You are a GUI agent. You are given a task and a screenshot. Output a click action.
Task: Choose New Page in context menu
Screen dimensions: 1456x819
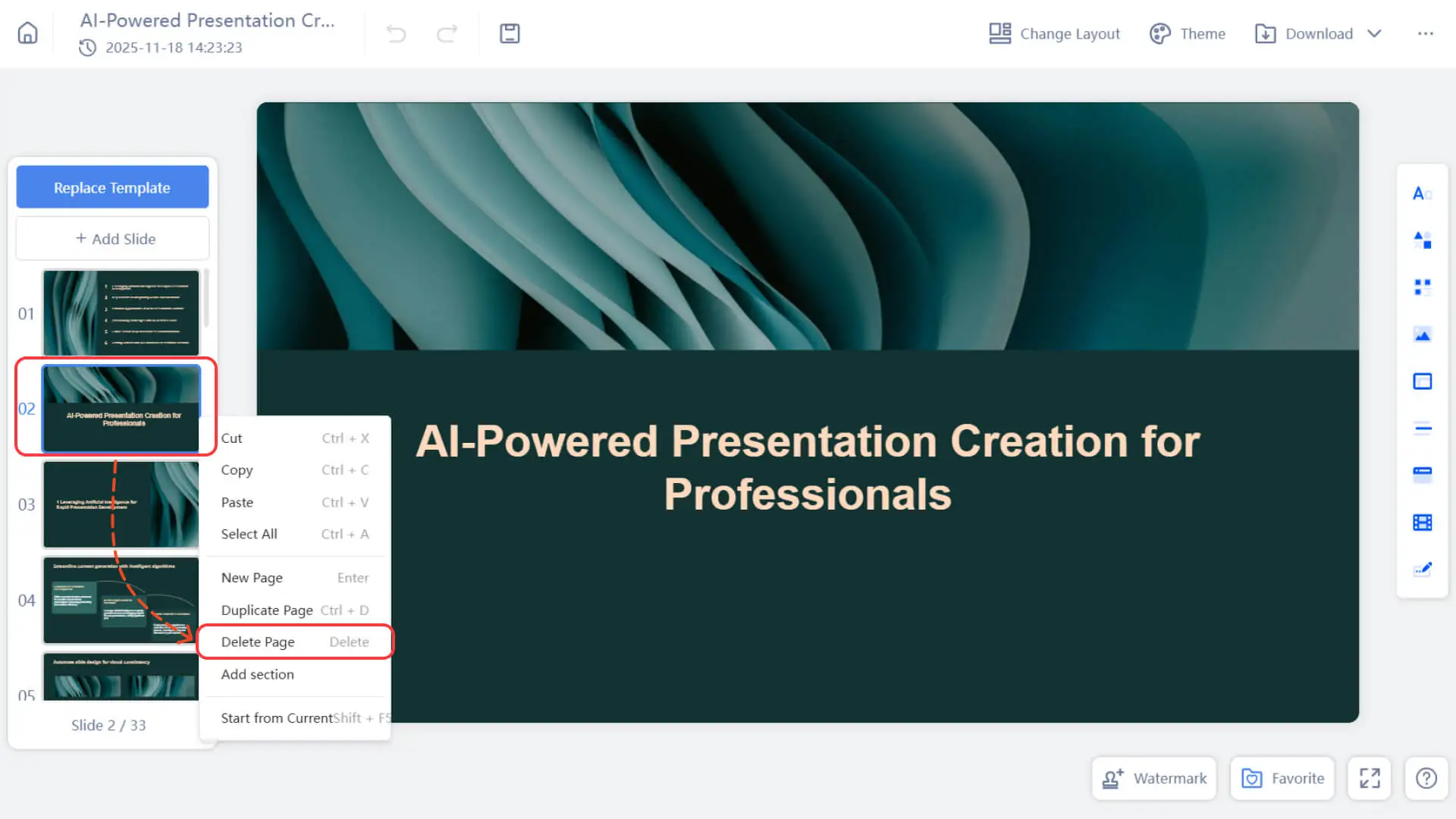(x=295, y=578)
